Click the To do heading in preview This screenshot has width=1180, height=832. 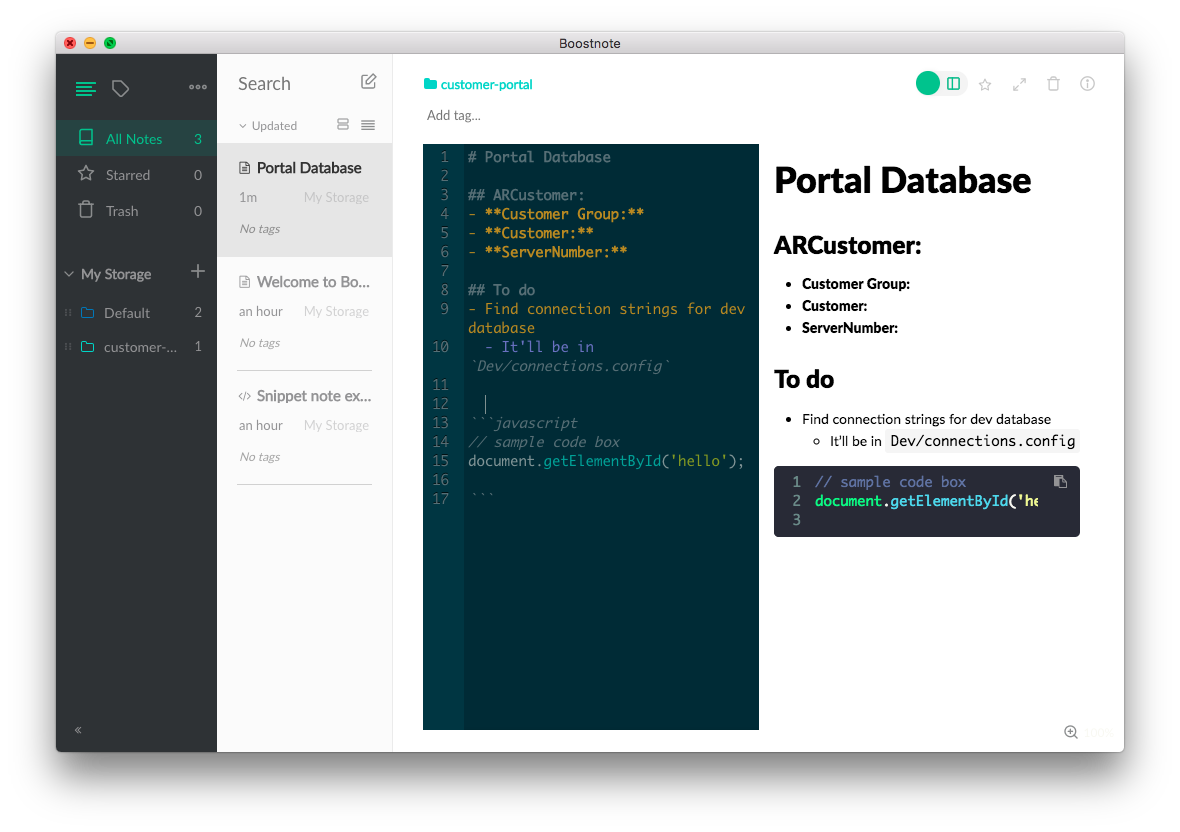pos(804,379)
